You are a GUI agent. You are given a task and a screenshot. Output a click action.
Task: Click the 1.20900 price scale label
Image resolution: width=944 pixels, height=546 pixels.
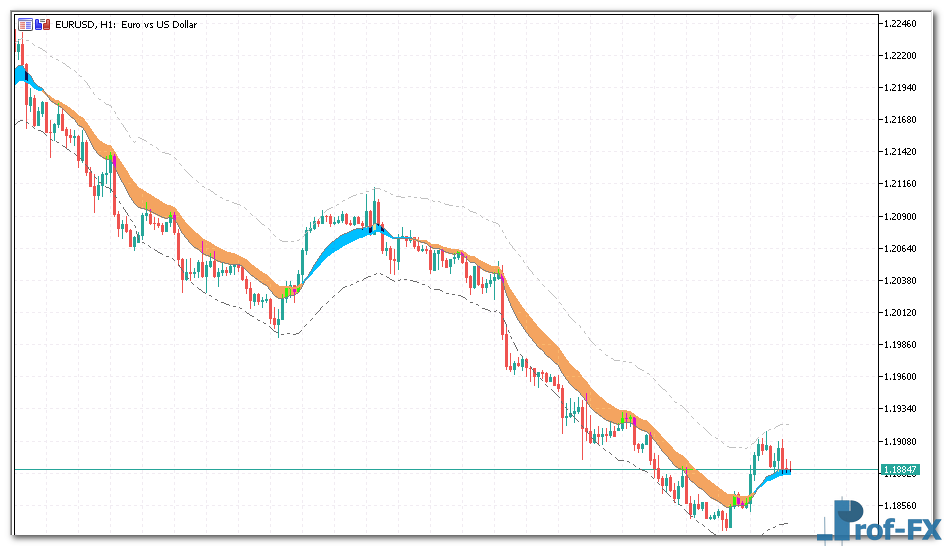coord(902,216)
